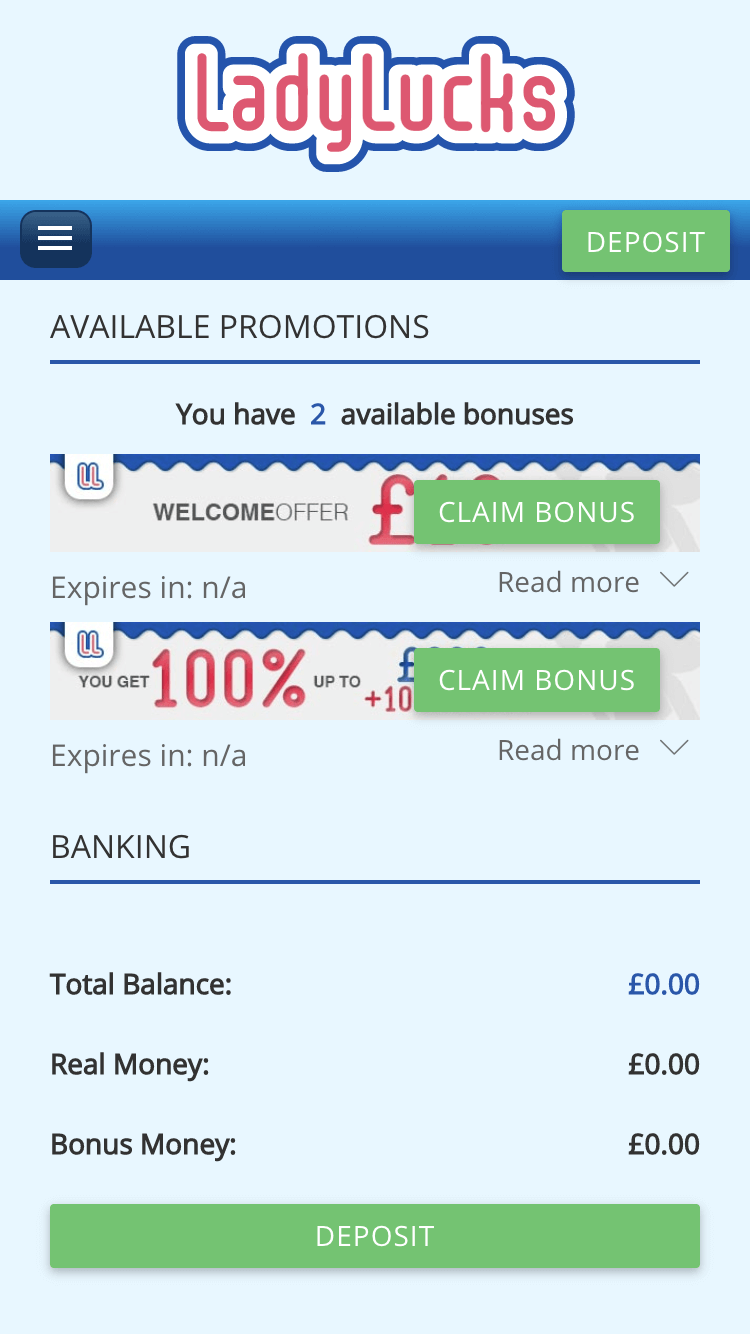Expand Welcome Offer details chevron arrow
The image size is (750, 1334).
click(676, 580)
